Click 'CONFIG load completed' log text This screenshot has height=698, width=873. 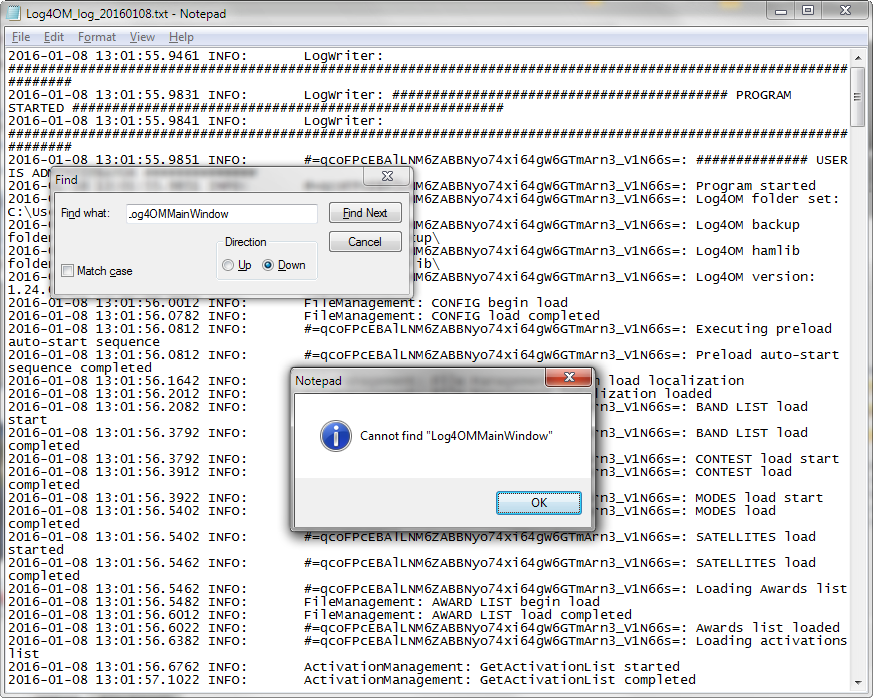516,316
